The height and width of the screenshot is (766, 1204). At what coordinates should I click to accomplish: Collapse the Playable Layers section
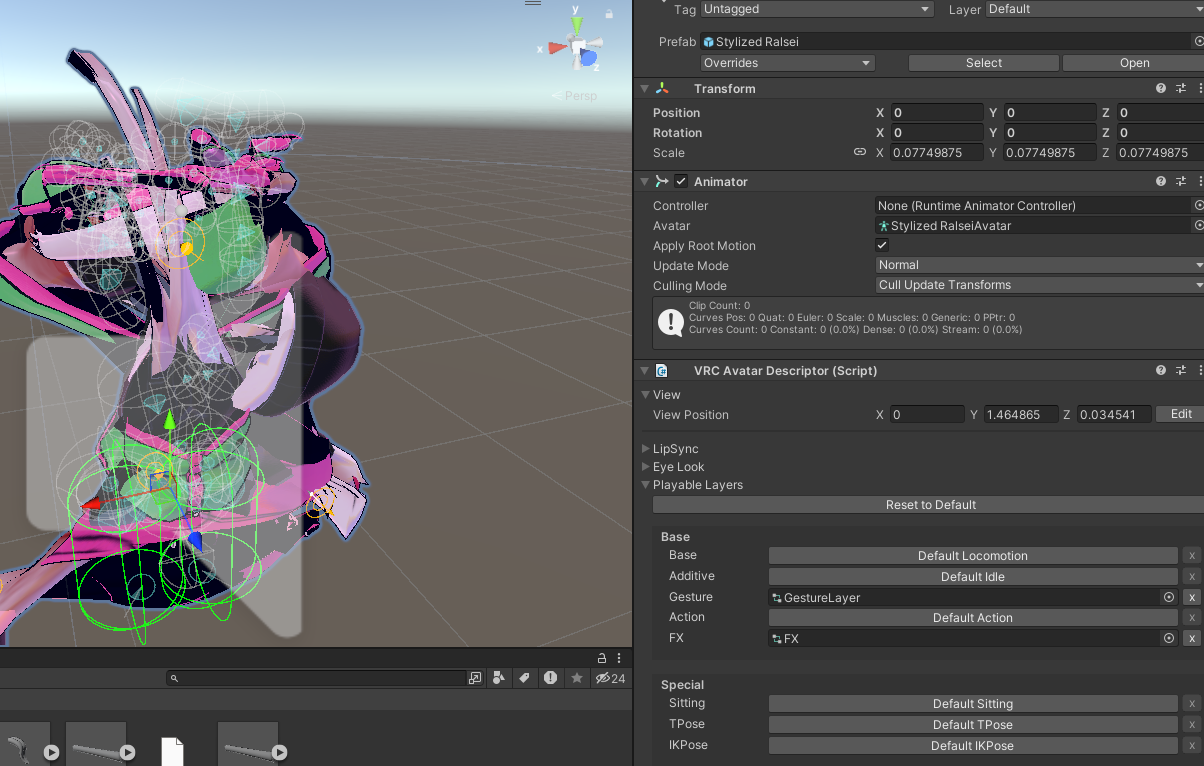click(x=646, y=485)
